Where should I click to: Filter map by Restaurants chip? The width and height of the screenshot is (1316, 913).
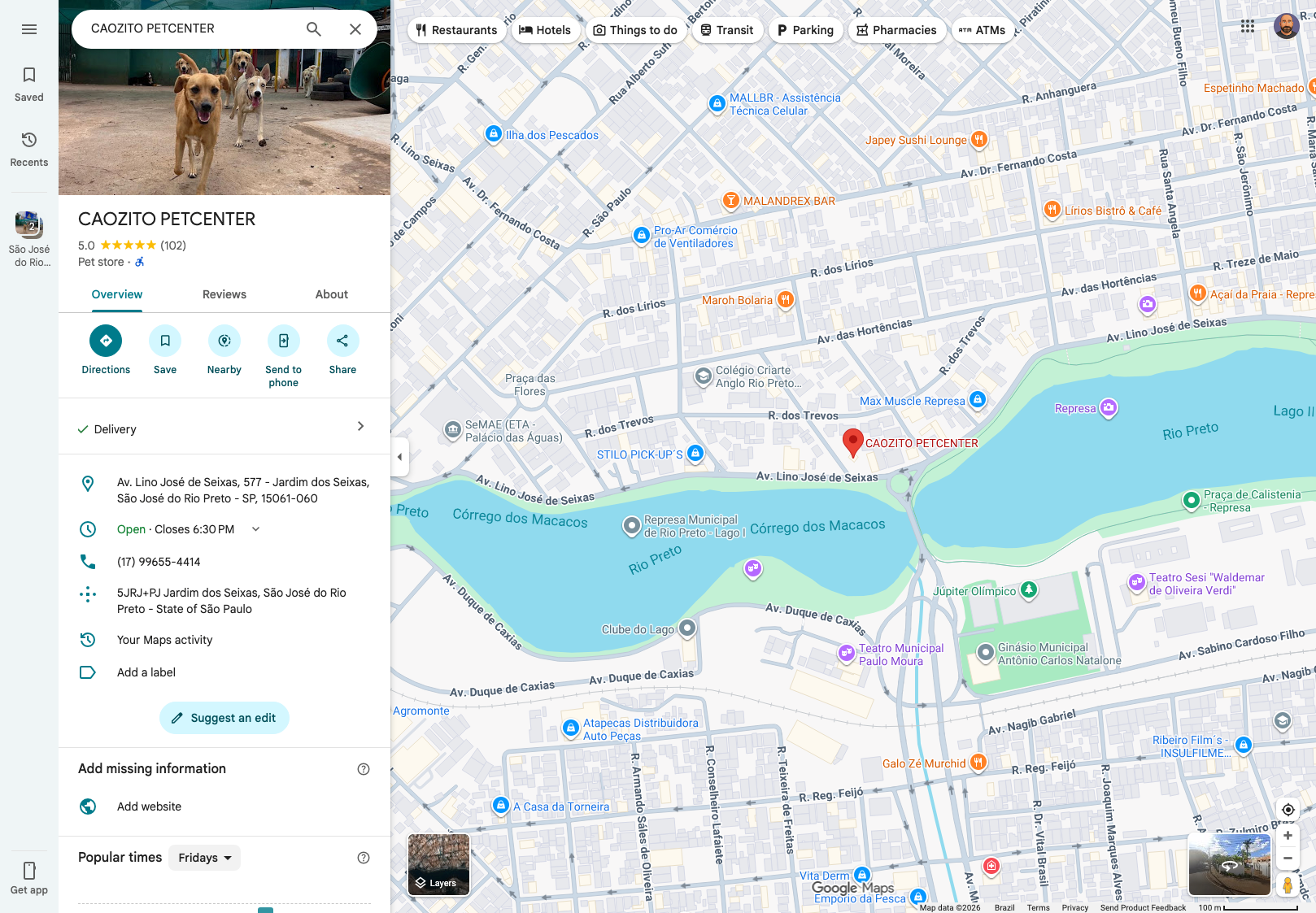pyautogui.click(x=456, y=30)
